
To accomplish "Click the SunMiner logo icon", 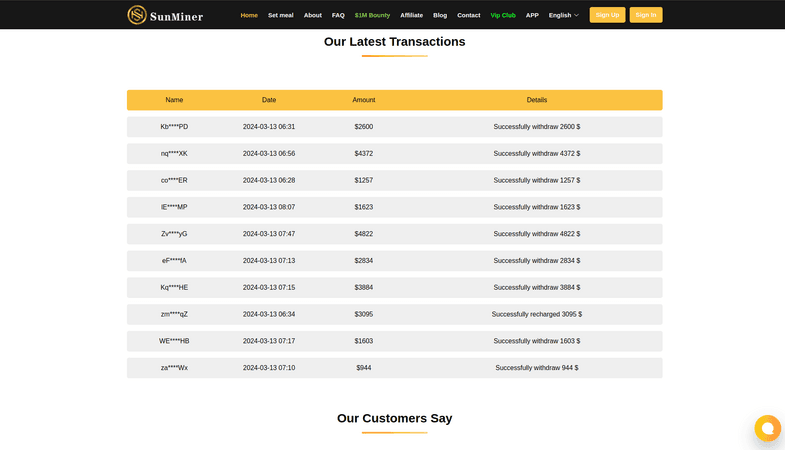I will 137,15.
